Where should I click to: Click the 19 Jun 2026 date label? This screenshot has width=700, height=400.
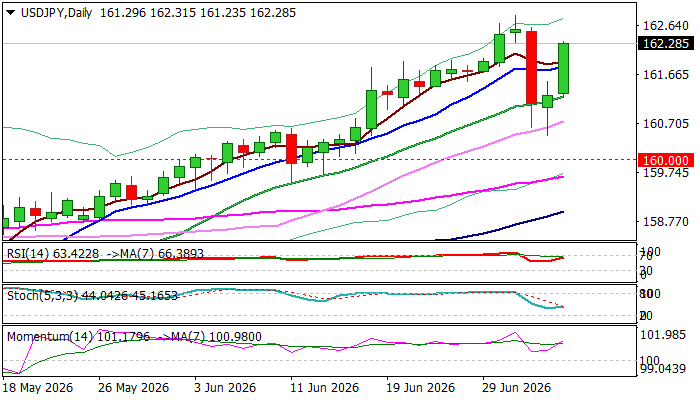[x=421, y=387]
